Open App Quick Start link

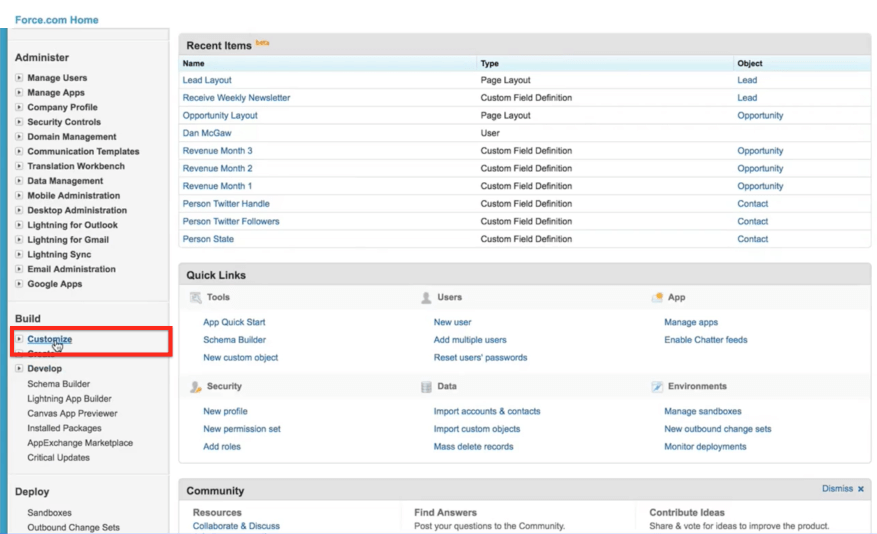(234, 322)
